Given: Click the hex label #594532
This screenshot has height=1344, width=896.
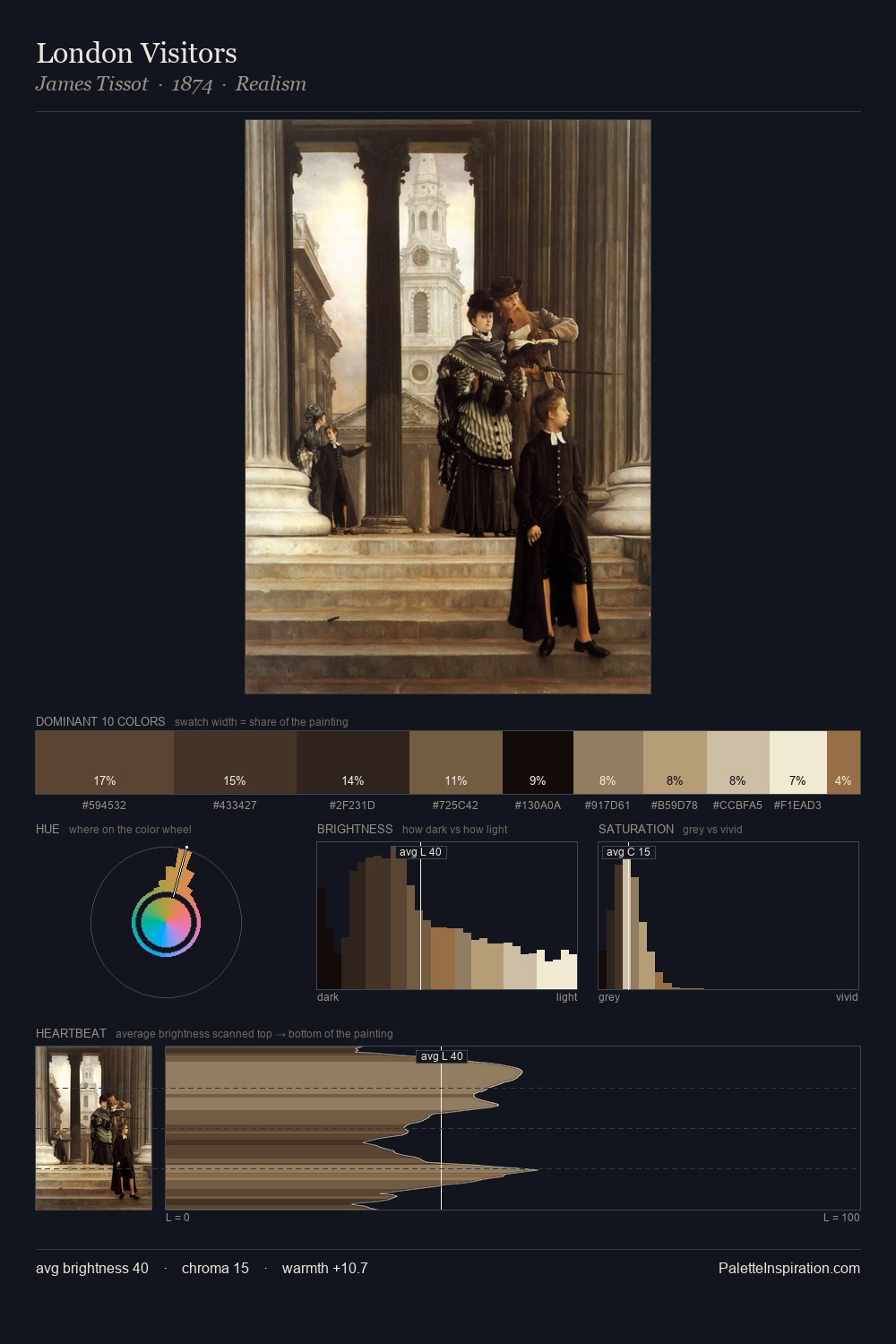Looking at the screenshot, I should click(x=104, y=806).
